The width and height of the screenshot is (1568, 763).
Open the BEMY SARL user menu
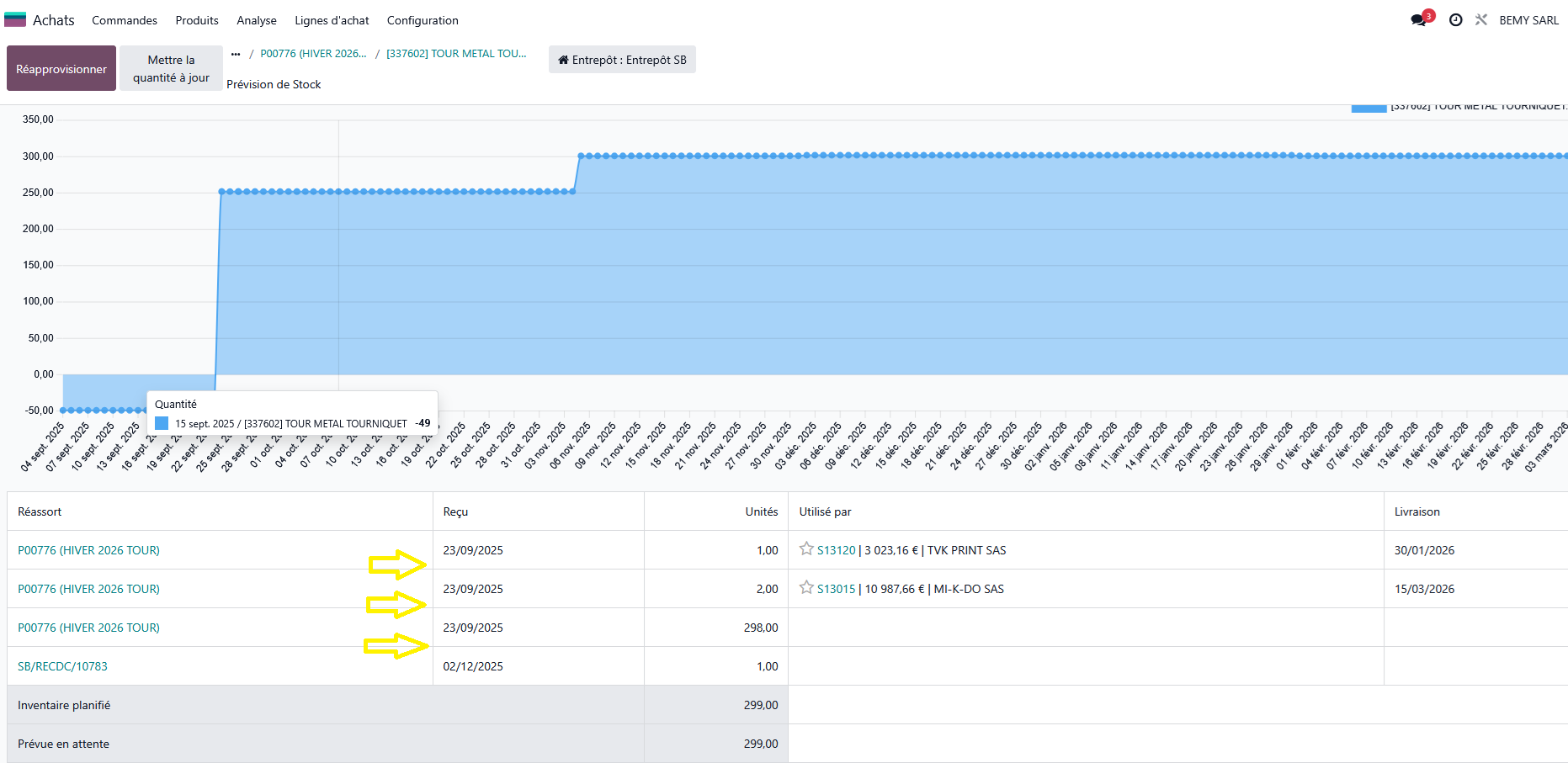click(x=1528, y=20)
